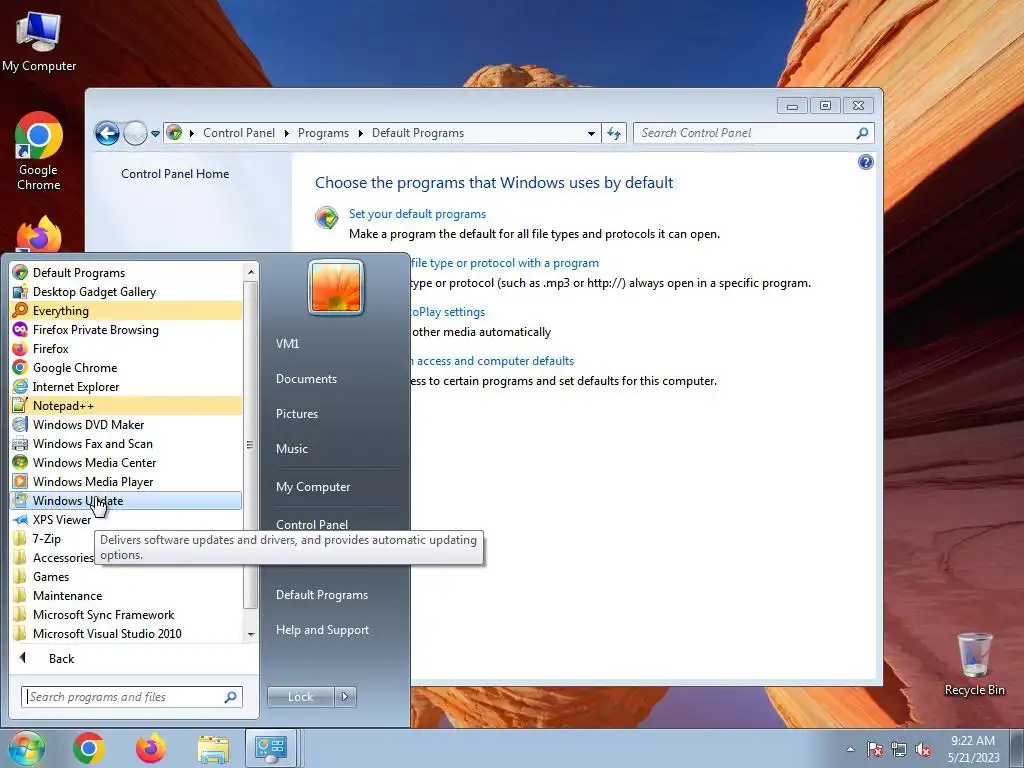Launch Notepad++ icon
This screenshot has height=768, width=1024.
20,405
